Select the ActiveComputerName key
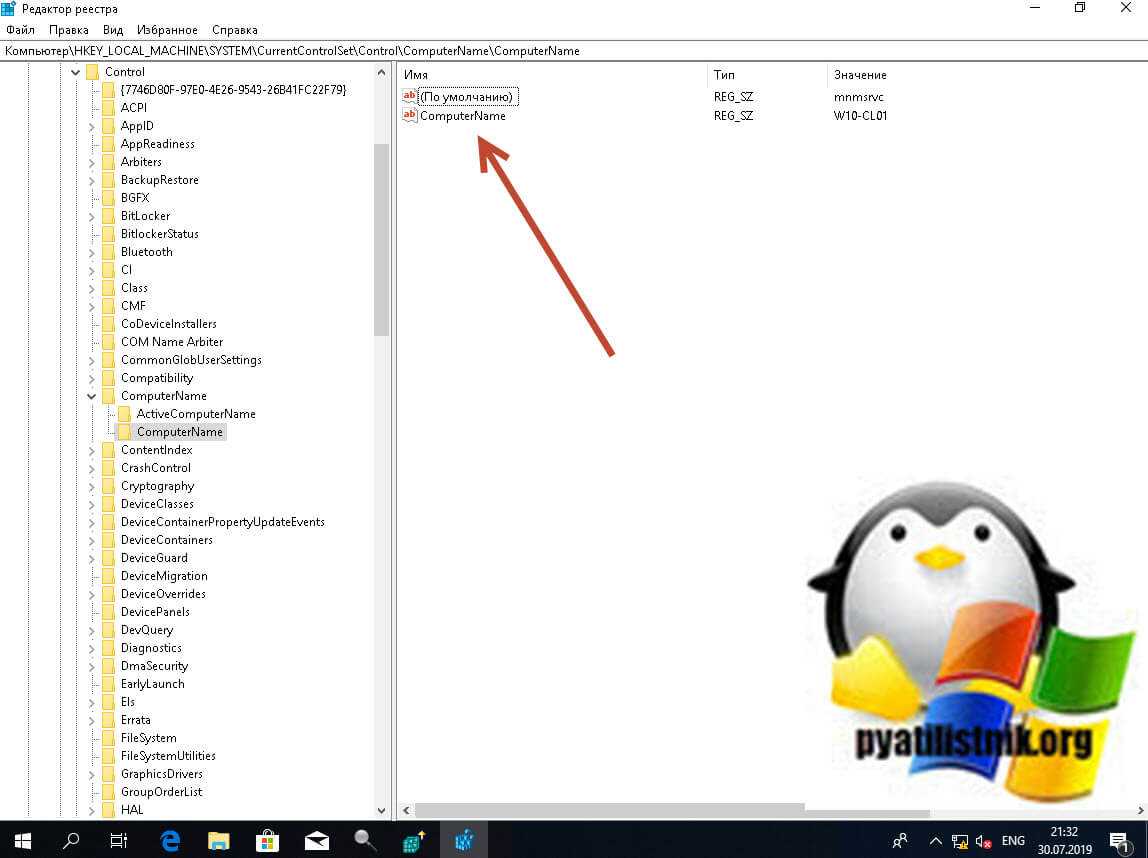This screenshot has width=1148, height=858. tap(196, 414)
